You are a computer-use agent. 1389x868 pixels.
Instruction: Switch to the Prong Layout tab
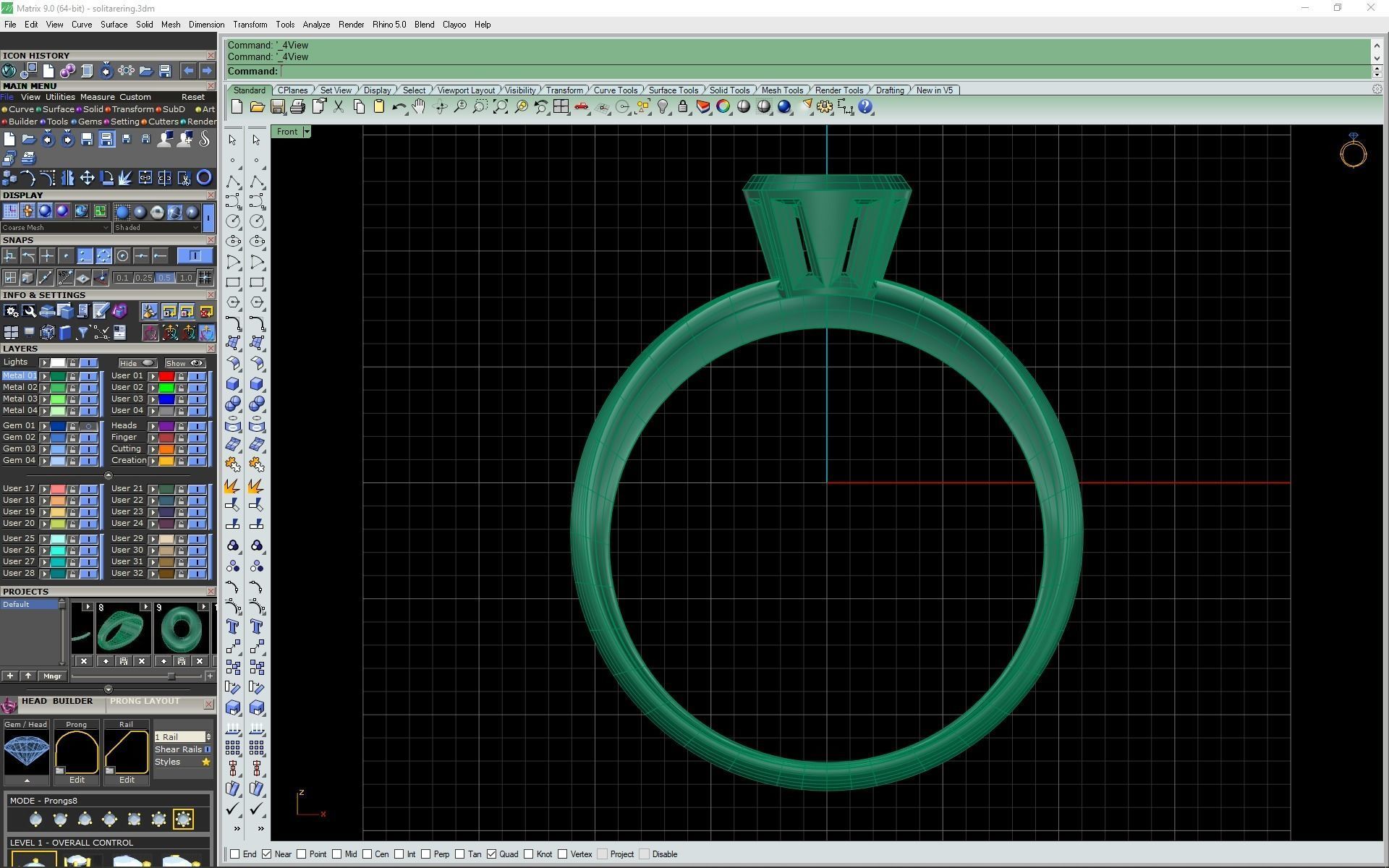145,701
